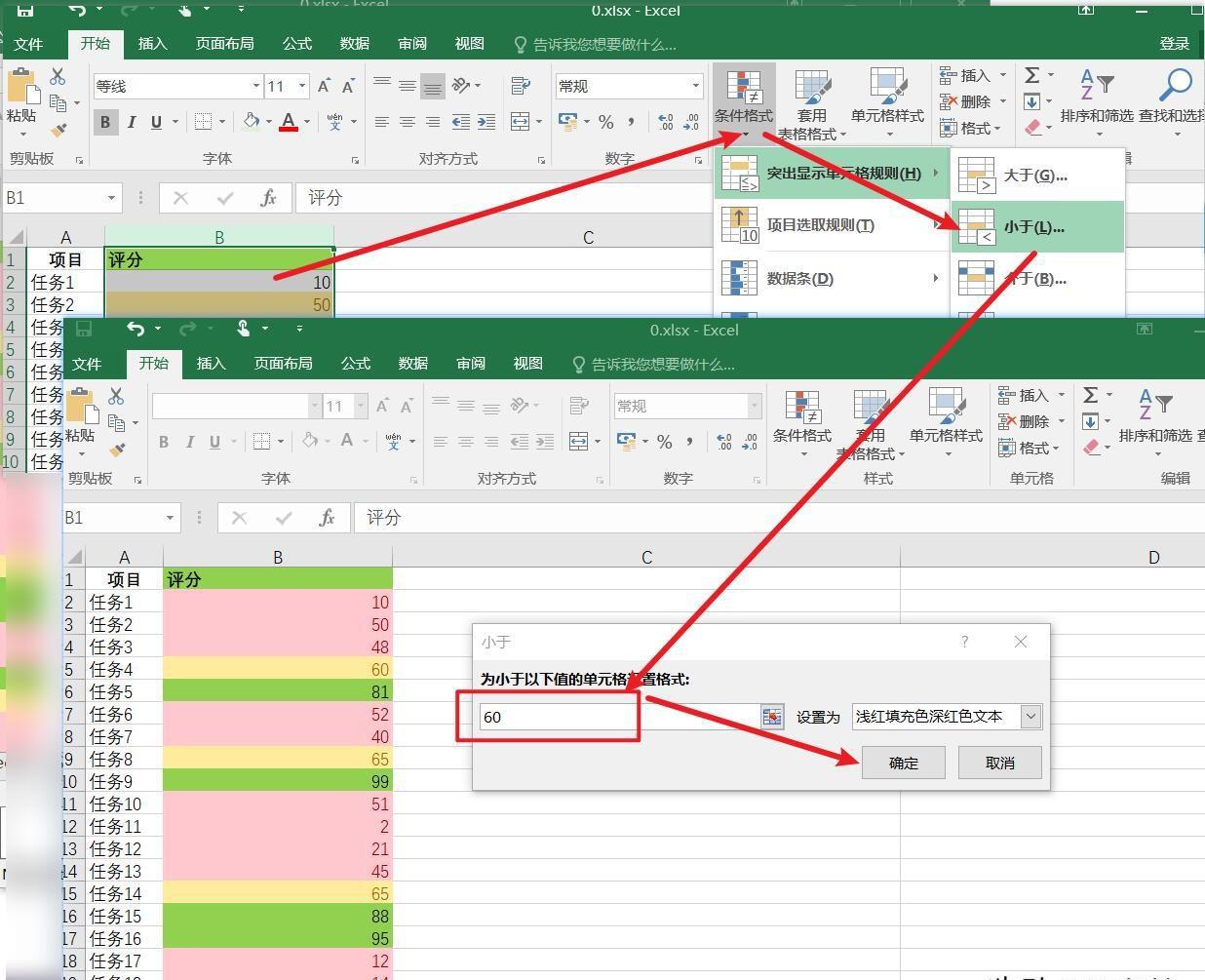Screen dimensions: 1205x980
Task: Open font size 11 dropdown in upper ribbon
Action: point(302,87)
